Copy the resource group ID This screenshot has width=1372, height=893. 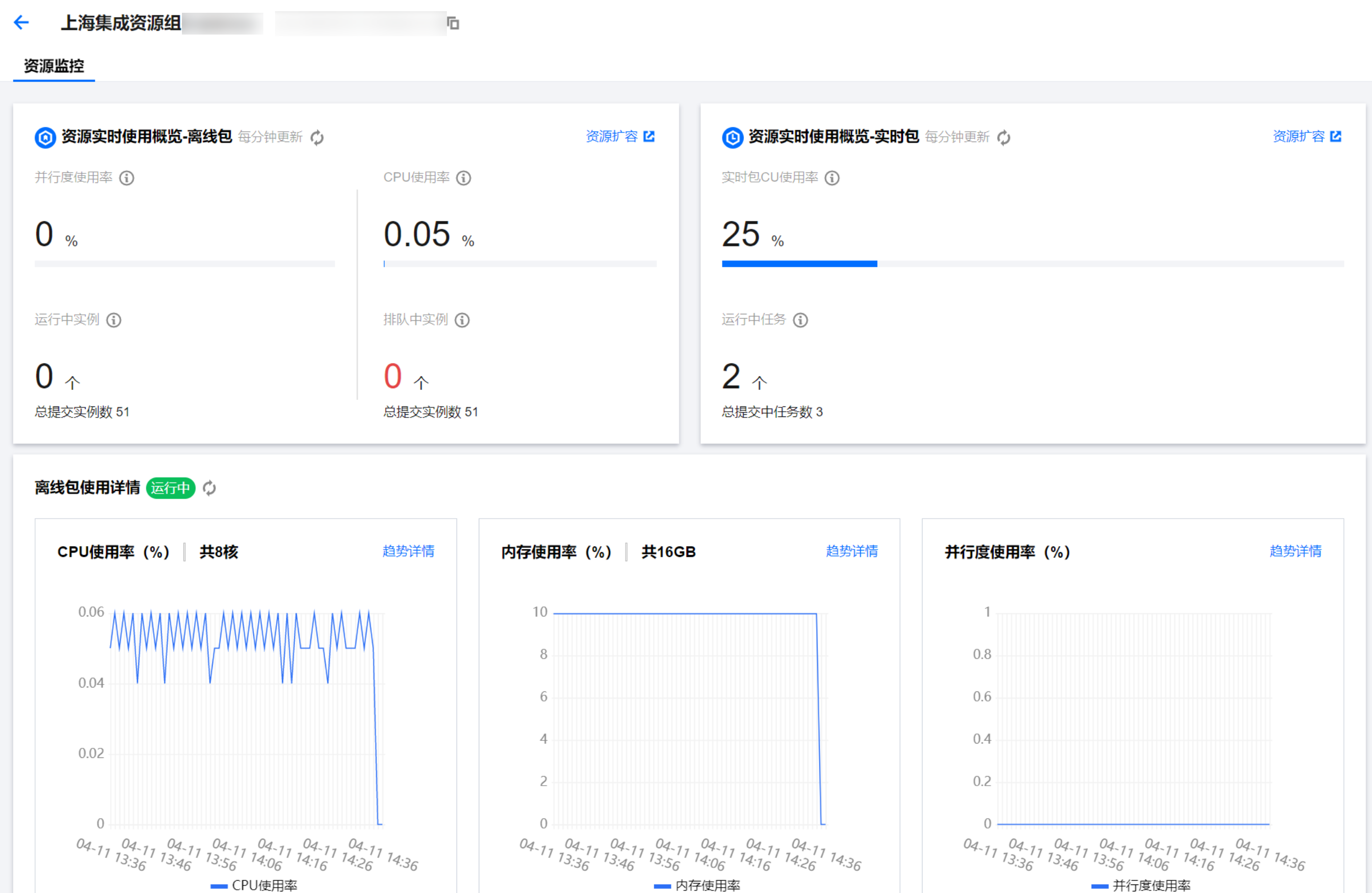pyautogui.click(x=453, y=23)
